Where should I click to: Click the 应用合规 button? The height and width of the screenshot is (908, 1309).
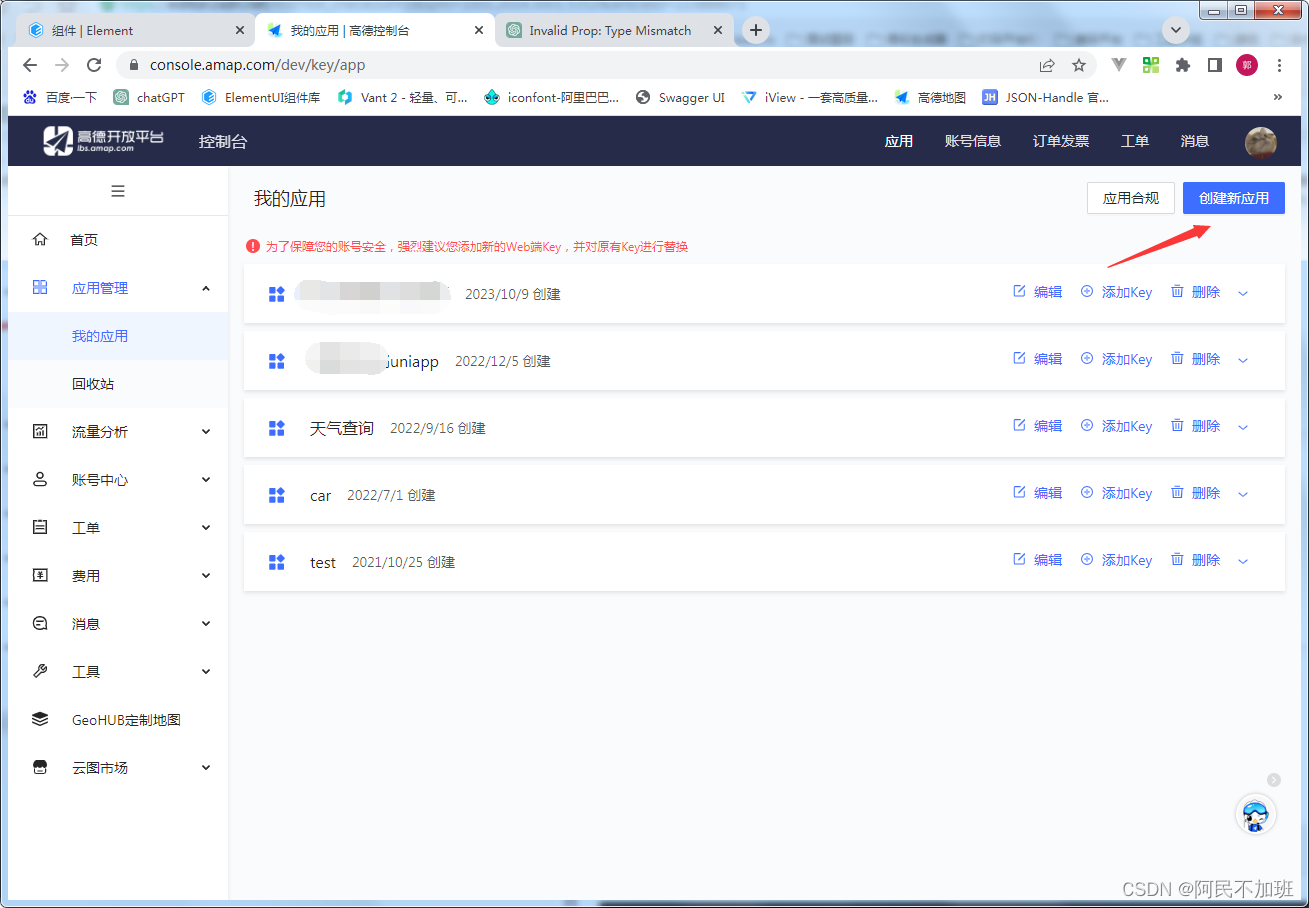[1130, 197]
